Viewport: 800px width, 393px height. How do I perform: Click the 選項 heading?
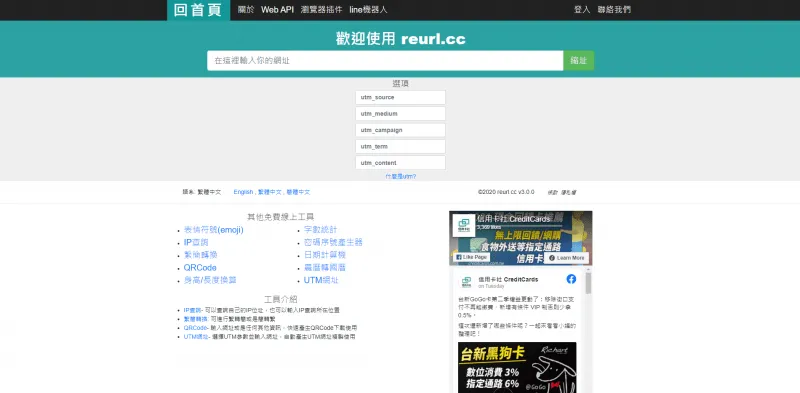401,84
